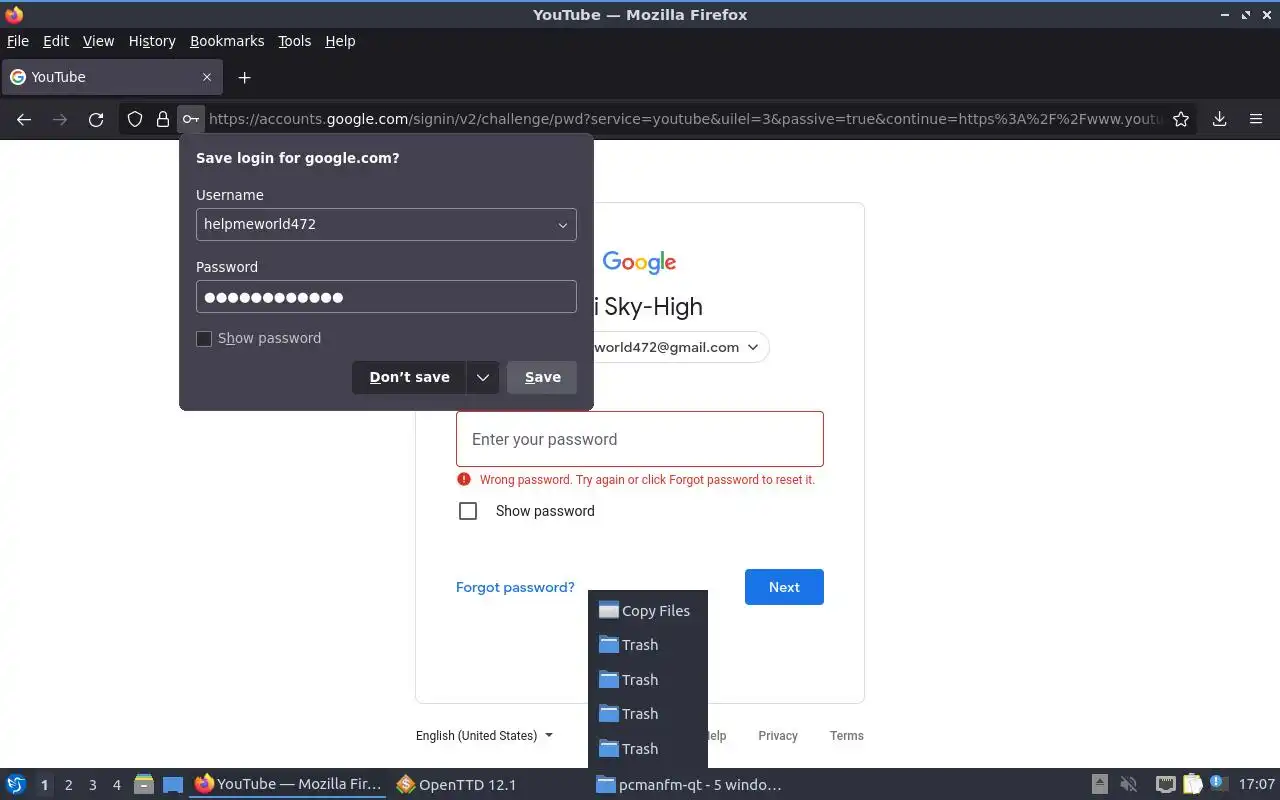Image resolution: width=1280 pixels, height=800 pixels.
Task: Open the View menu
Action: [x=98, y=41]
